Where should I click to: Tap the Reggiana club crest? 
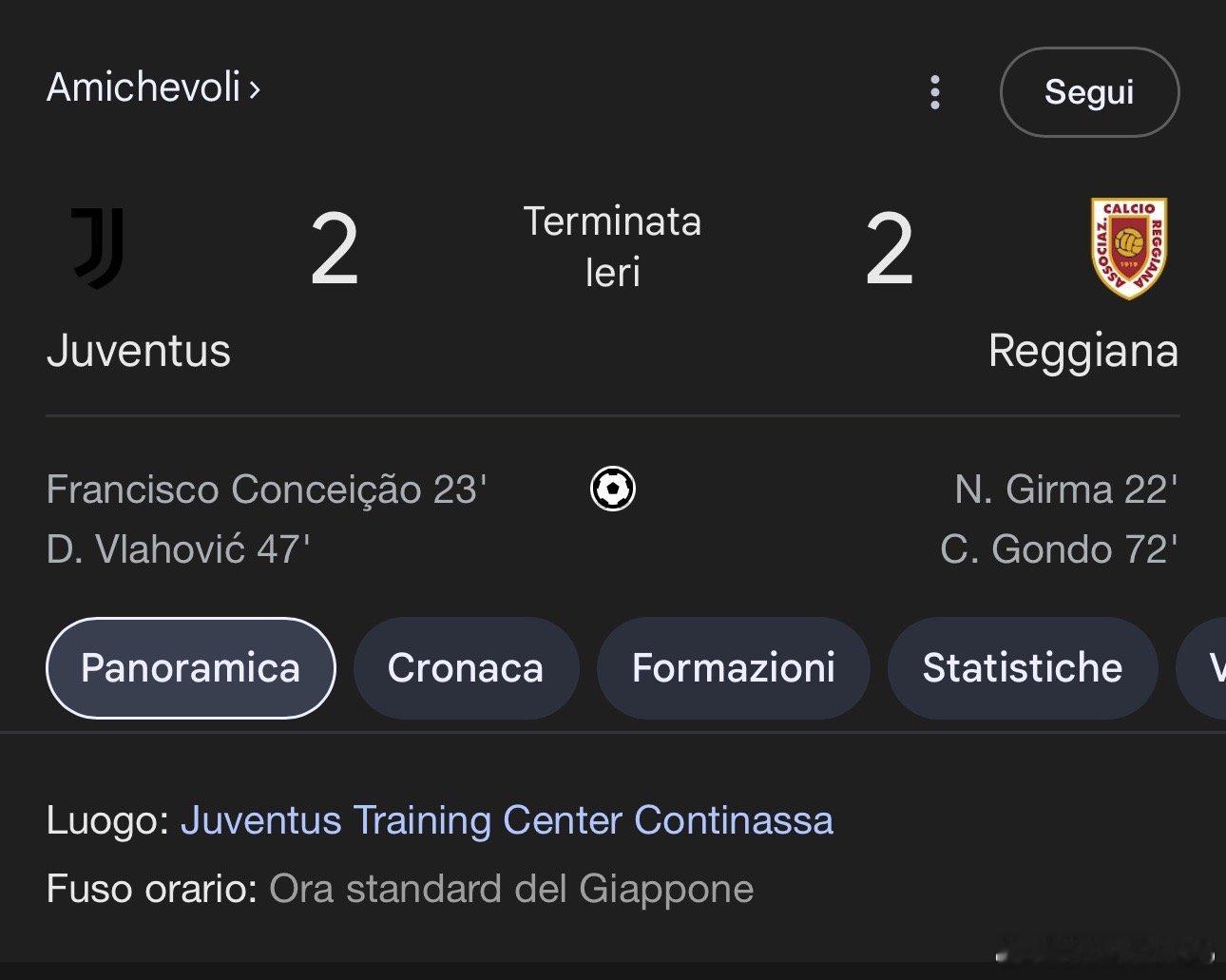[1129, 248]
